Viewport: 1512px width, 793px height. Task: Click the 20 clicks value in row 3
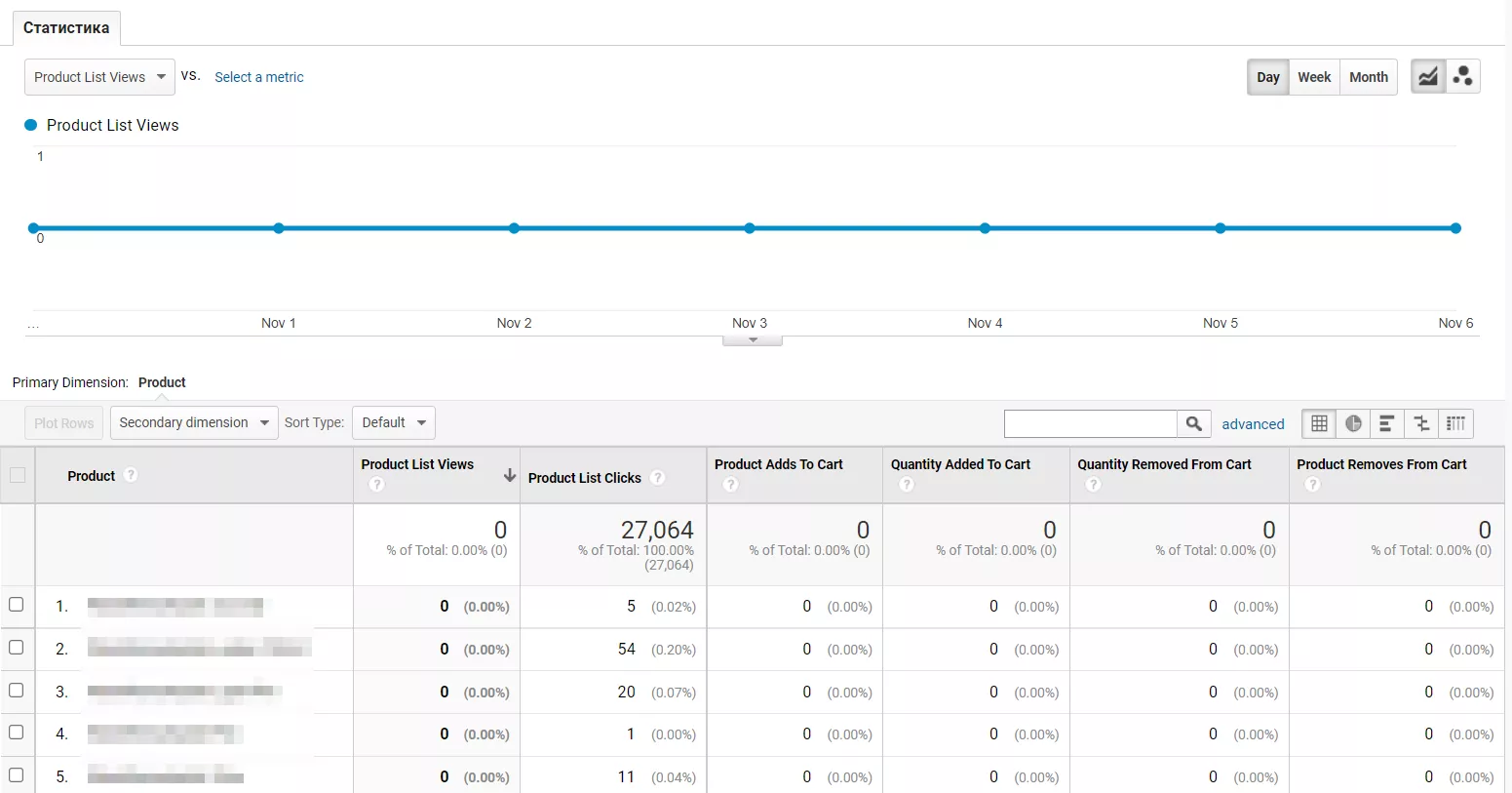pyautogui.click(x=627, y=692)
